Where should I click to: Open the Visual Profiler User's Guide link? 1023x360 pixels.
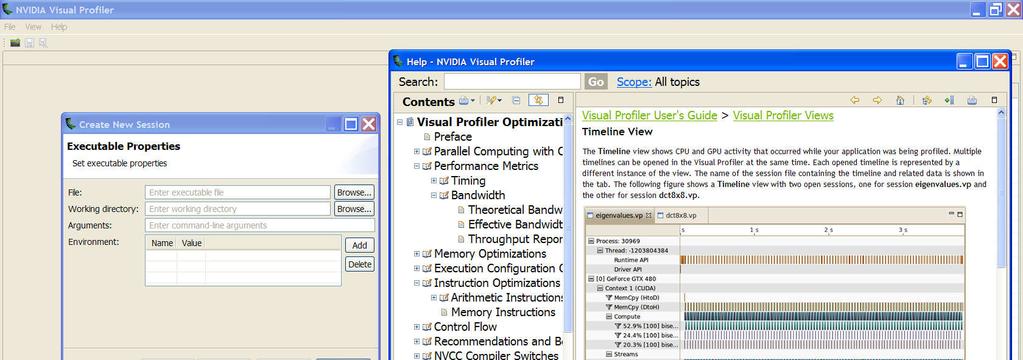click(x=649, y=115)
